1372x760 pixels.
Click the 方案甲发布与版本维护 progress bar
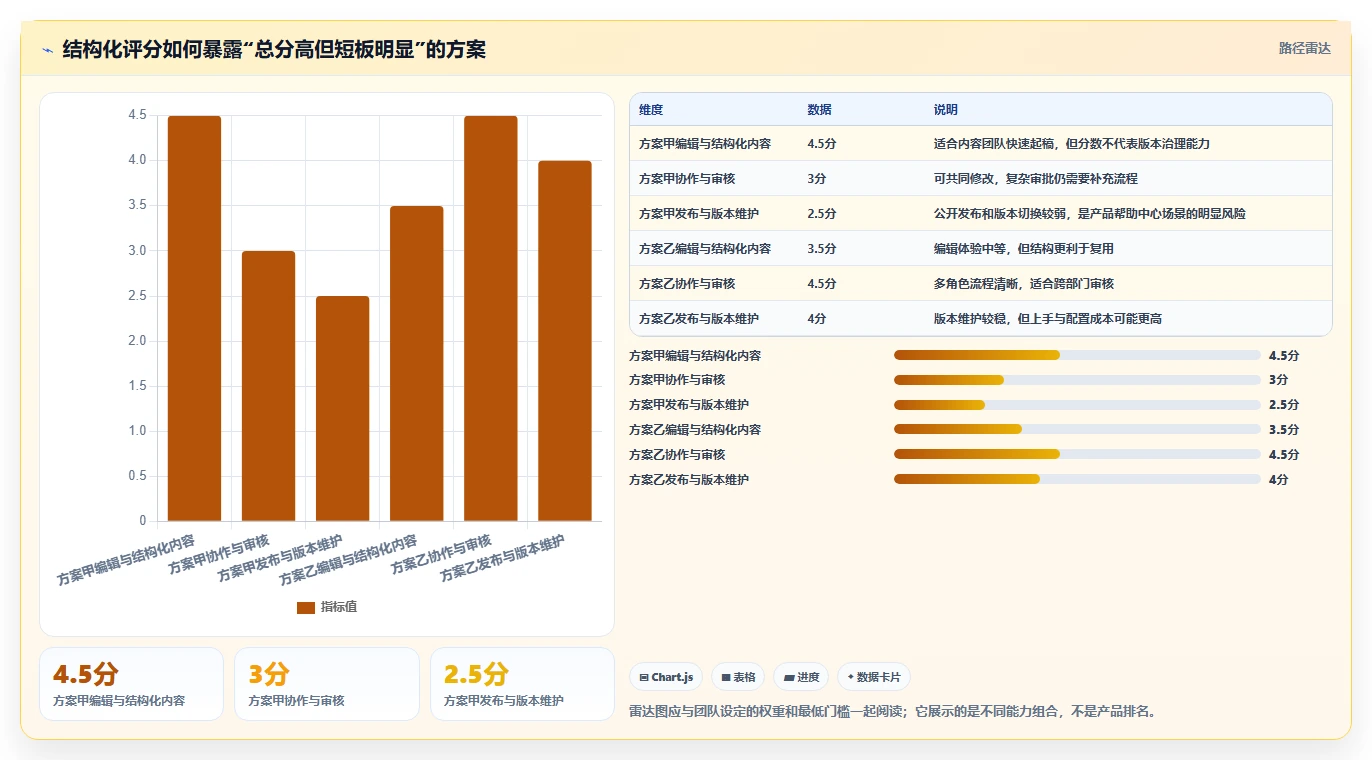click(1077, 405)
